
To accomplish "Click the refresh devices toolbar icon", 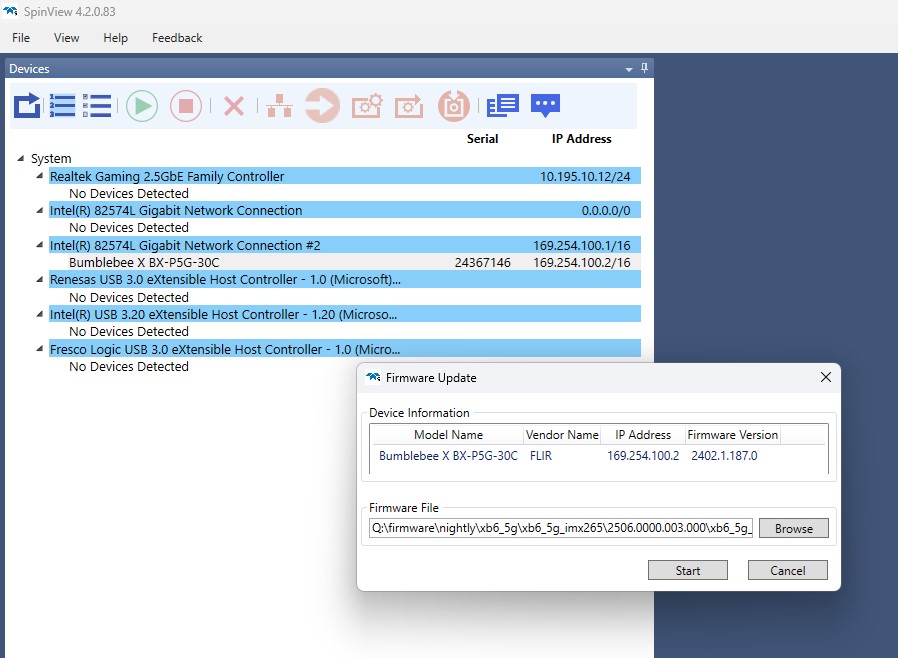I will coord(27,105).
